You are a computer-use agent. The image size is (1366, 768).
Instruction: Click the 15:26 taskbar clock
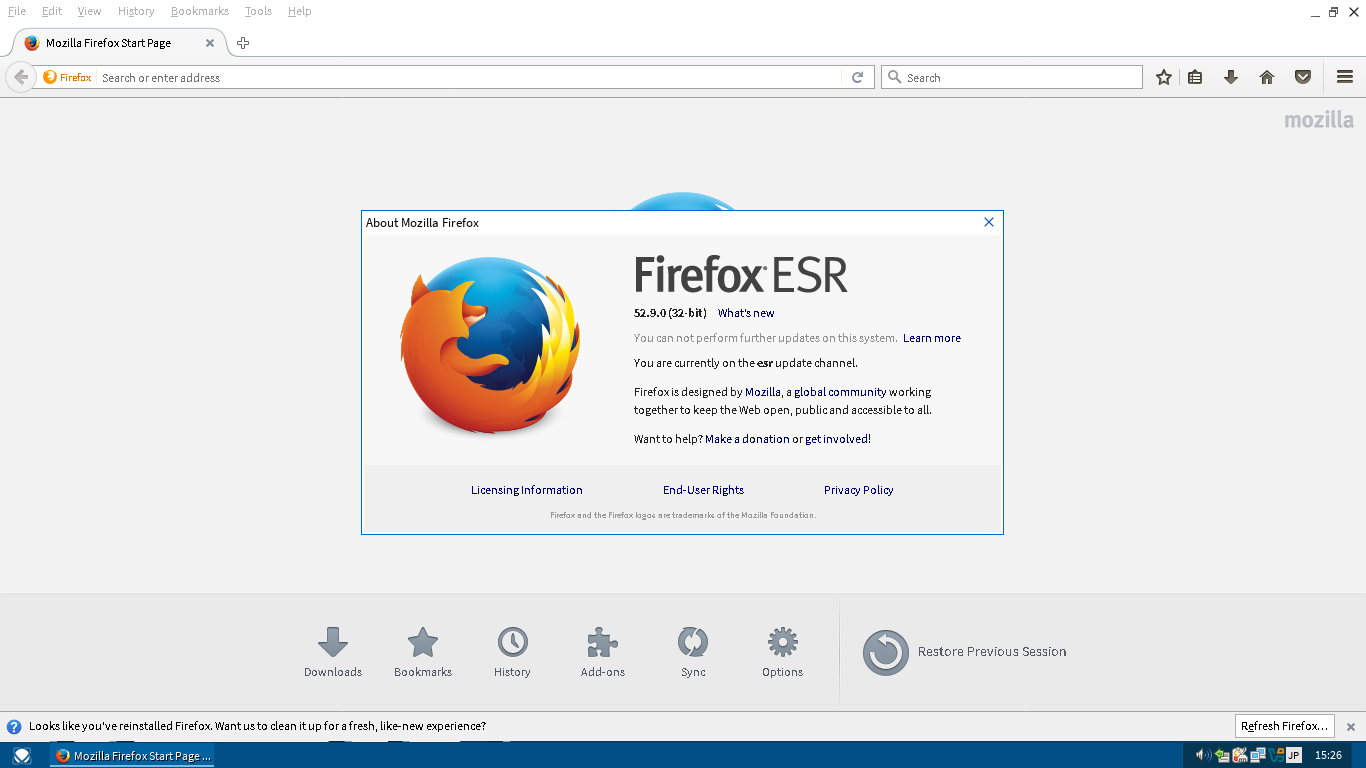pyautogui.click(x=1328, y=755)
